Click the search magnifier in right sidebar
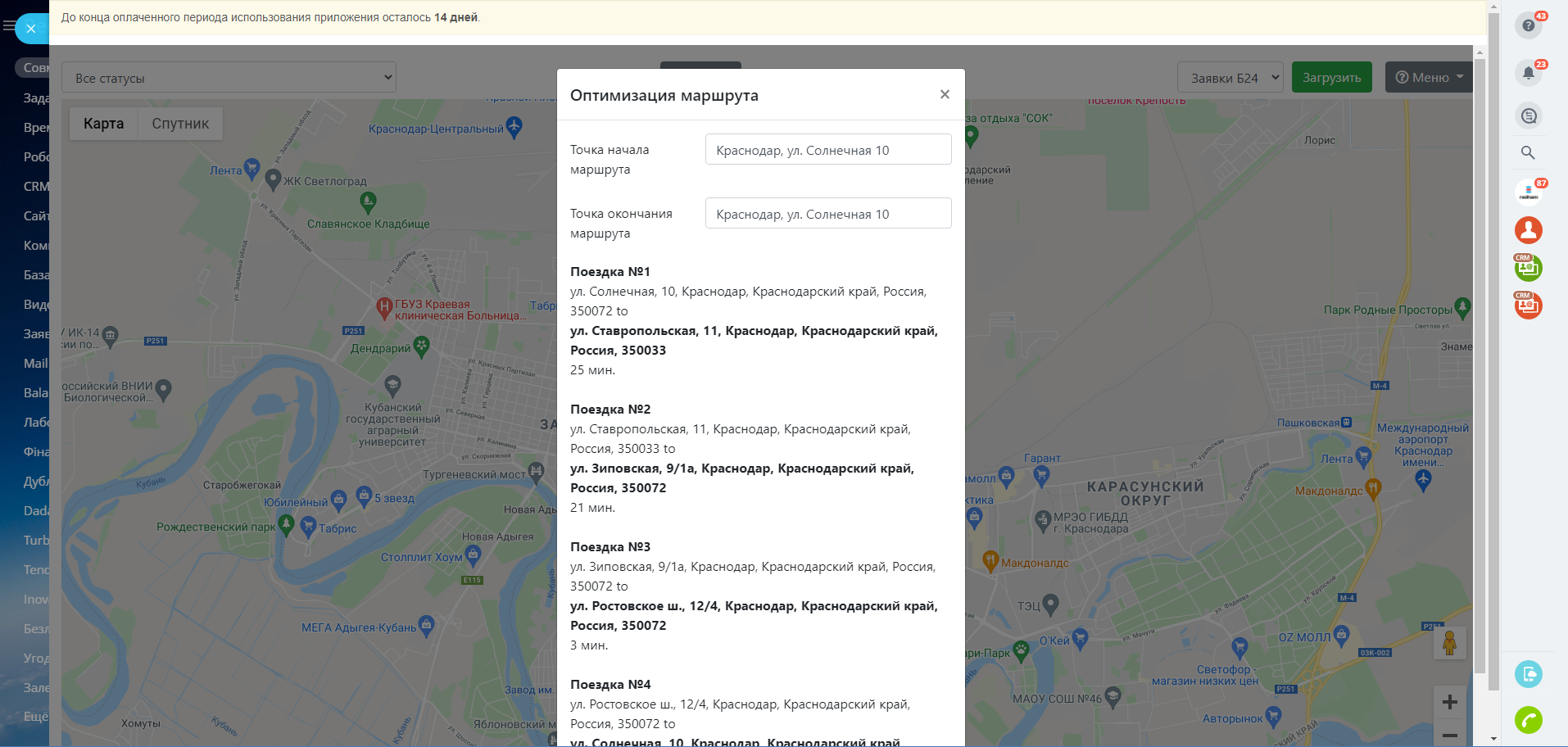 [1528, 153]
